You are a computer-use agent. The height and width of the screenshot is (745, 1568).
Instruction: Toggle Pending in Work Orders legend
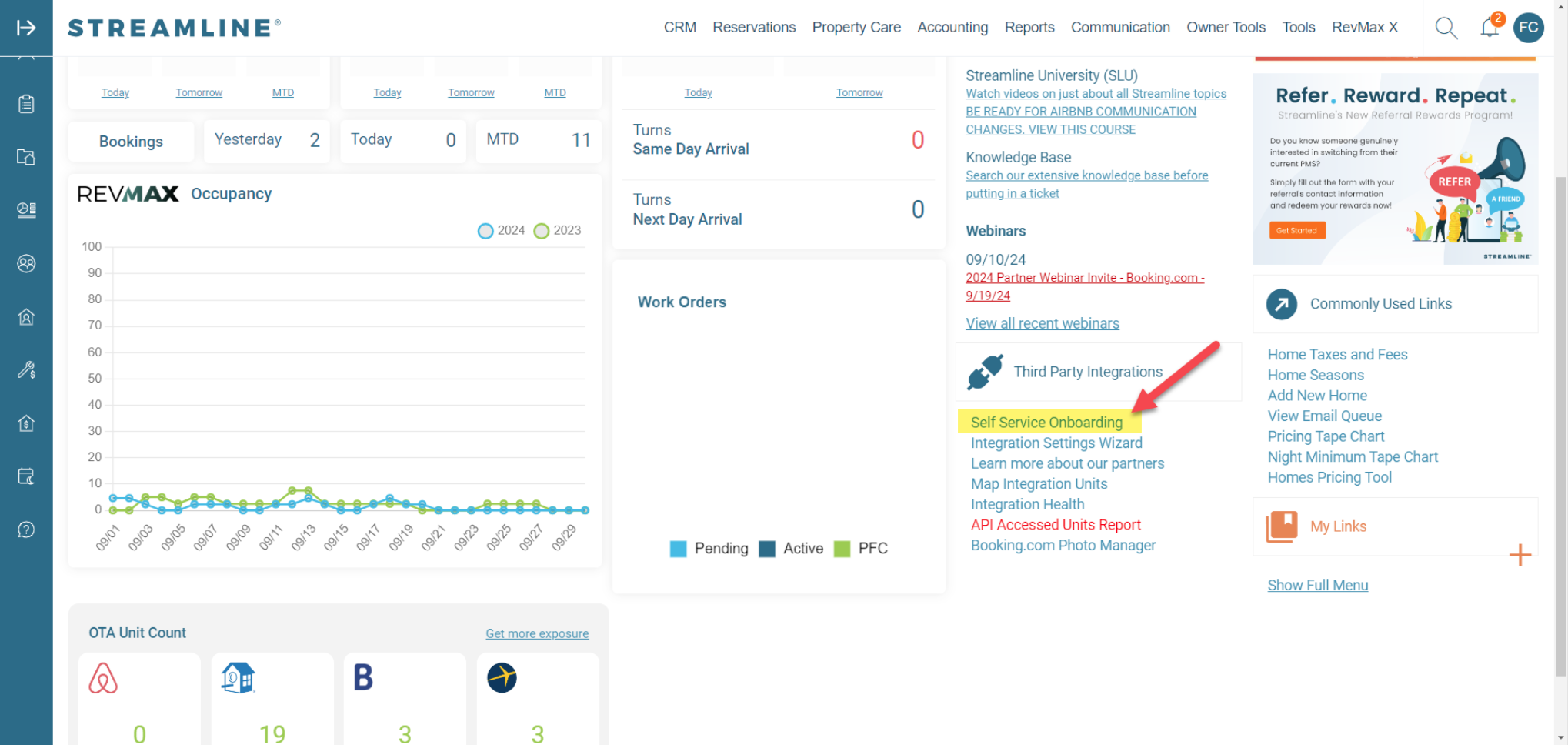[709, 549]
